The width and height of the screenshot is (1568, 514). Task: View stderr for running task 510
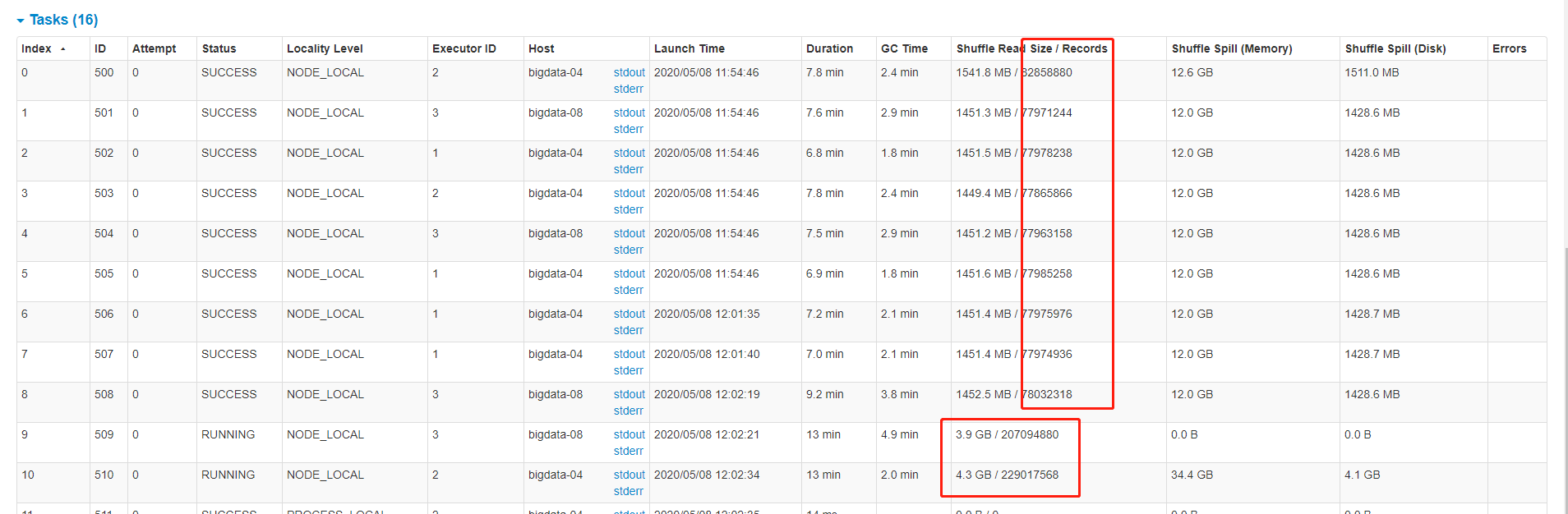click(x=628, y=491)
